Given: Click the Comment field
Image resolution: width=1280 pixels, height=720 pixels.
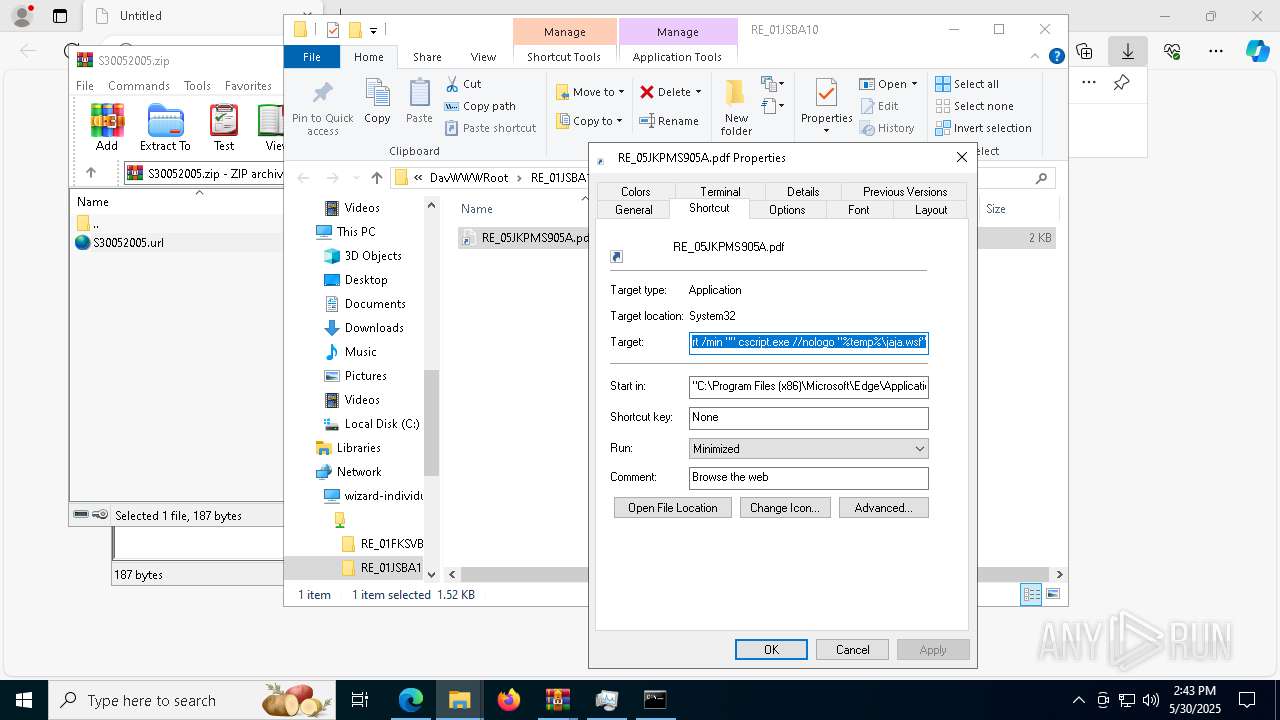Looking at the screenshot, I should [x=809, y=477].
